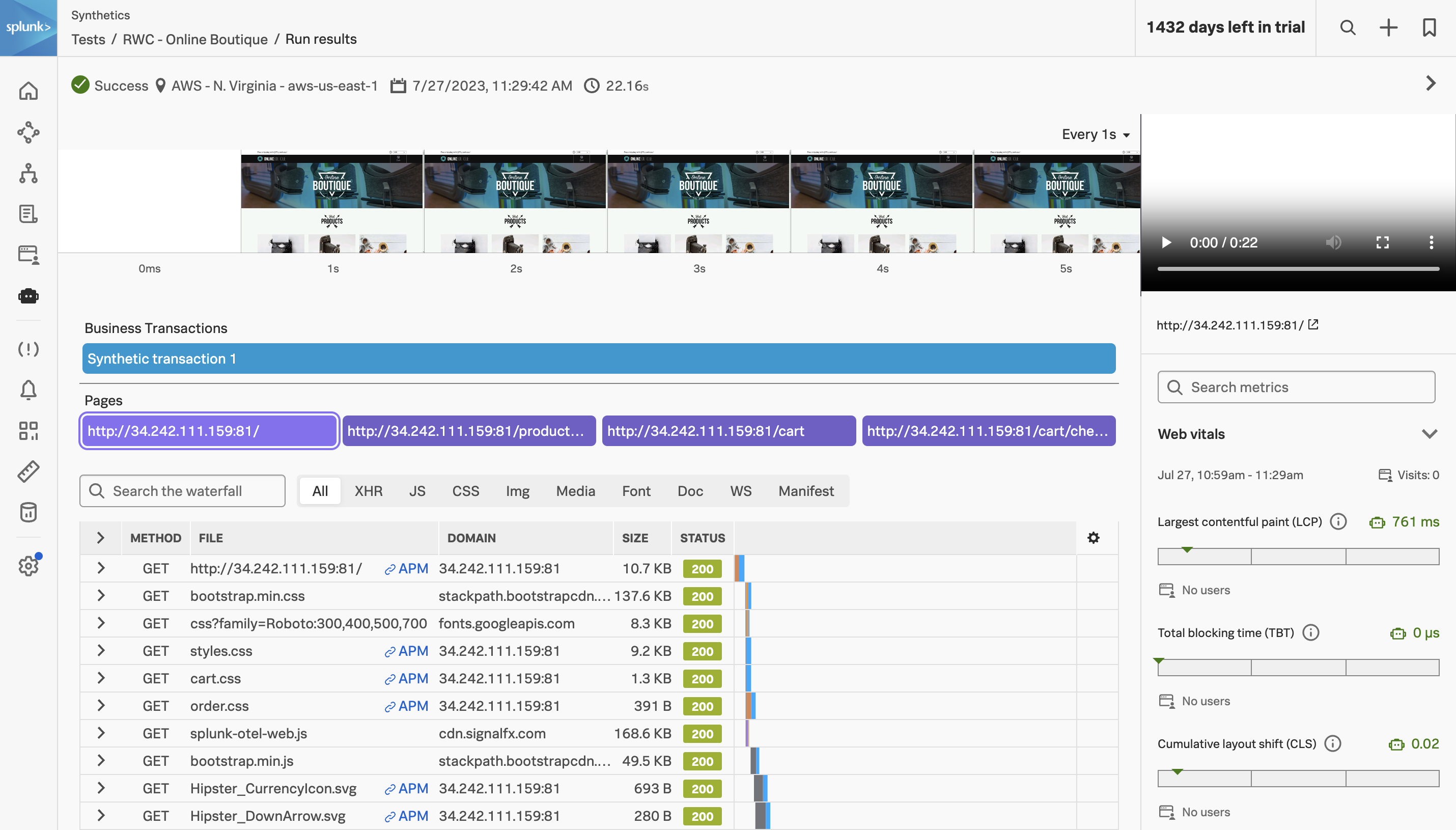1456x830 pixels.
Task: Open the Every 1s interval dropdown
Action: click(1095, 134)
